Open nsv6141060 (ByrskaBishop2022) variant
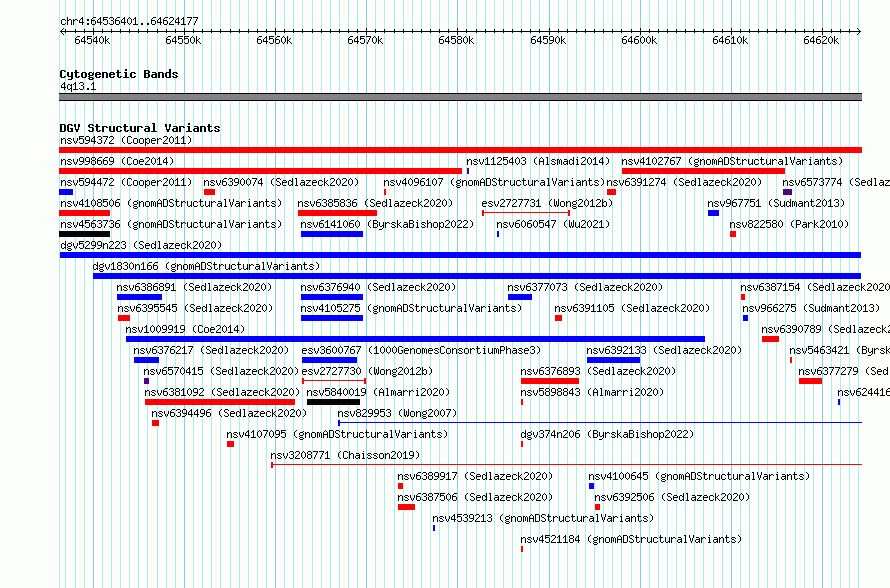This screenshot has width=890, height=588. tap(387, 224)
